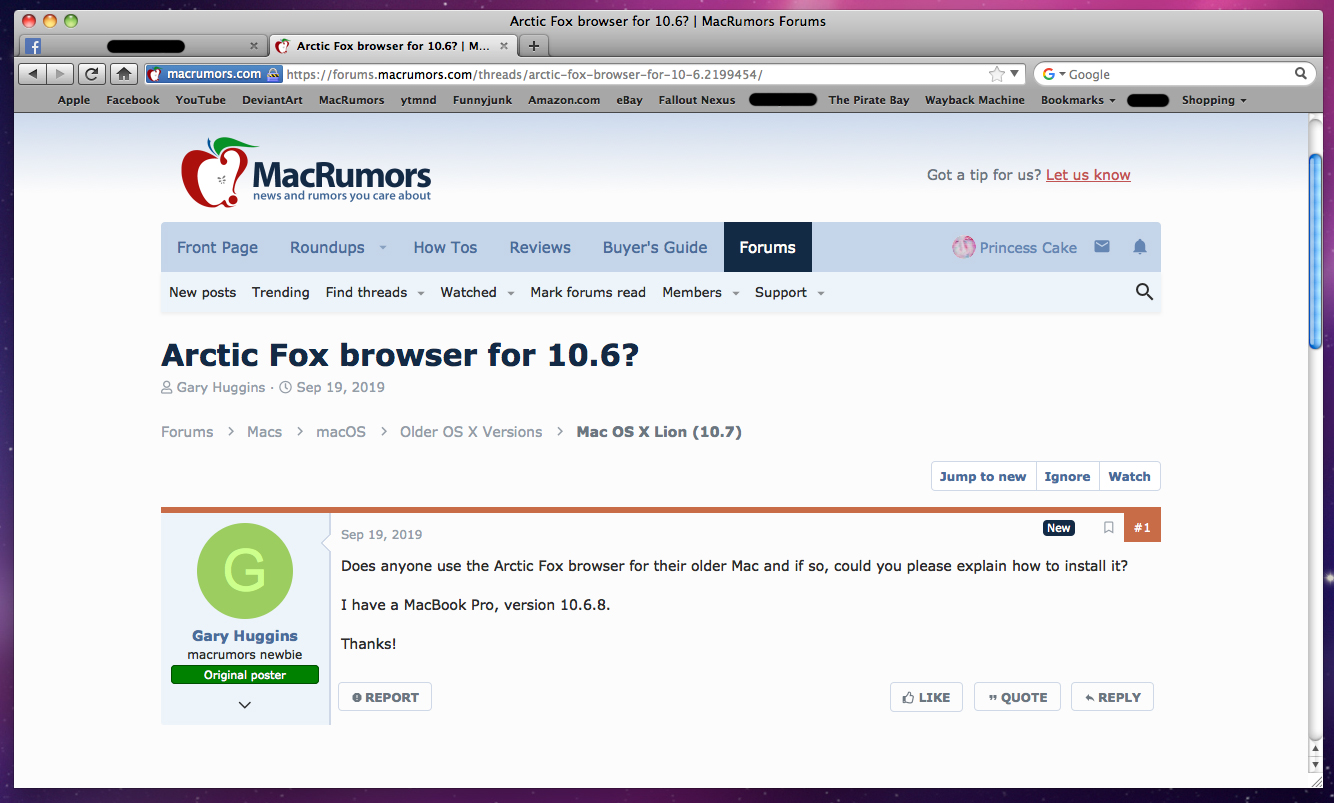Quote the first post
Viewport: 1334px width, 803px height.
click(x=1017, y=697)
